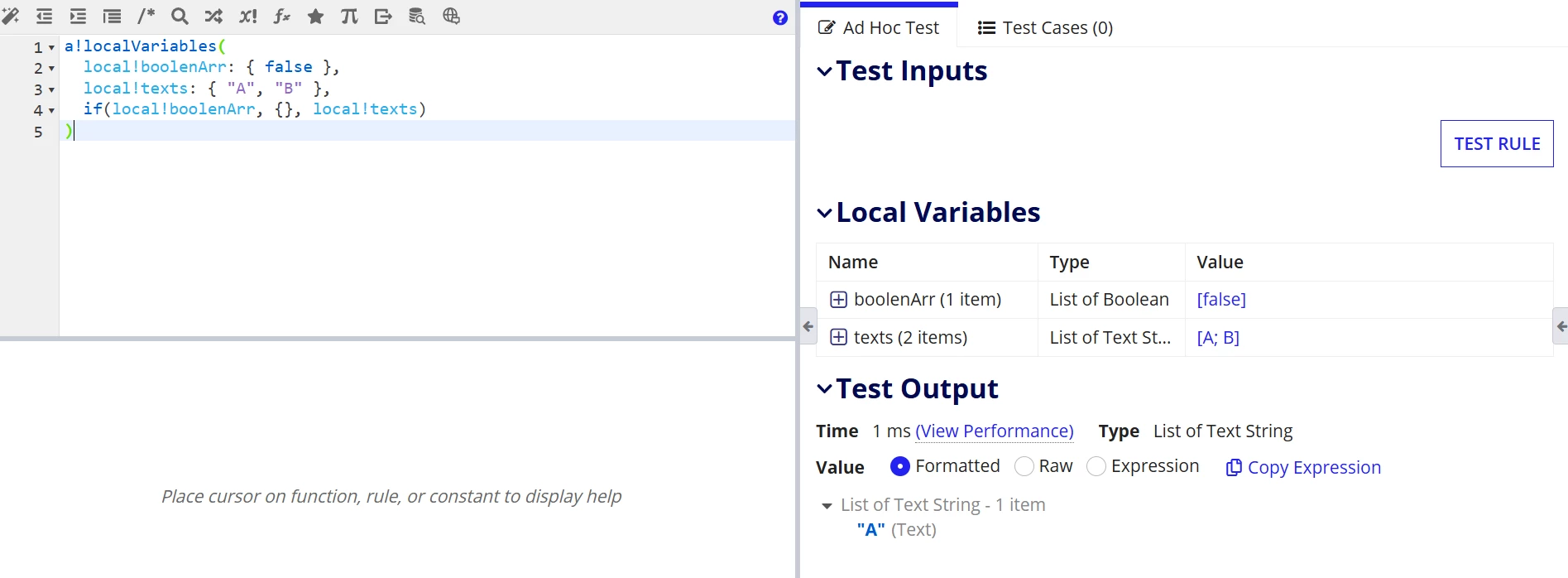This screenshot has width=1568, height=578.
Task: Collapse the List of Text String result
Action: coord(827,506)
